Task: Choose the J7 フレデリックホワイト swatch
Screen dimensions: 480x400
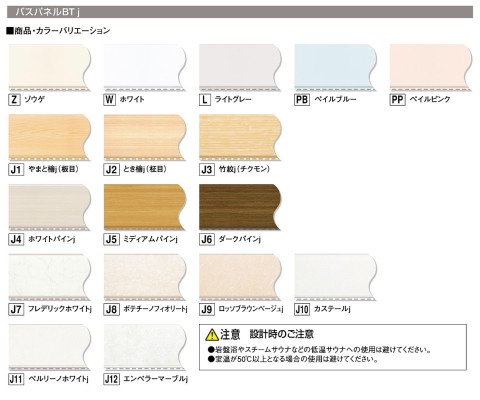Action: 49,277
